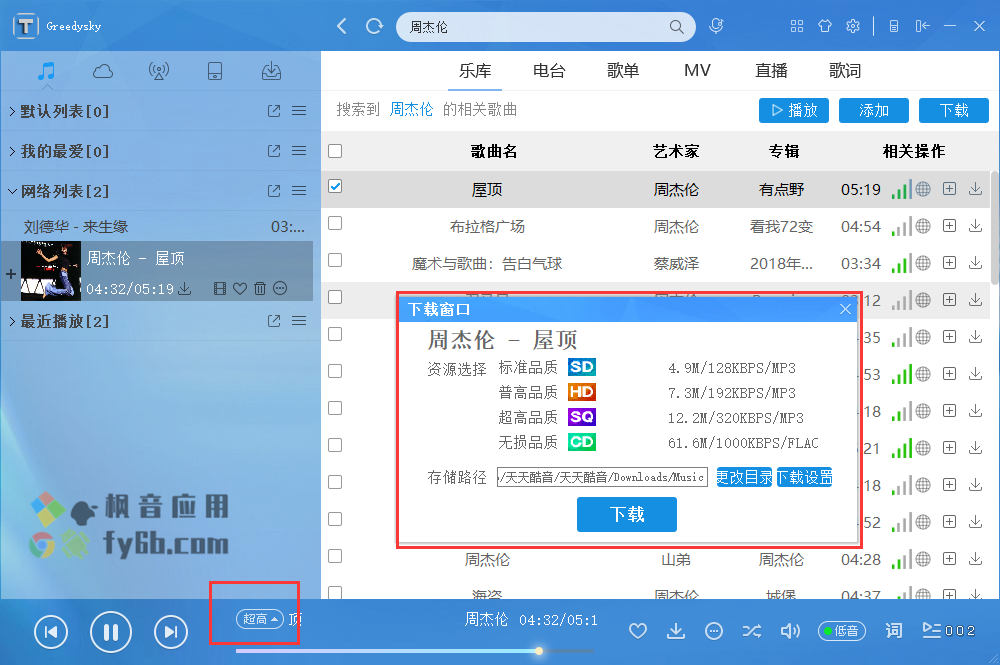Go back with the left arrow
The height and width of the screenshot is (665, 1000).
pos(342,26)
